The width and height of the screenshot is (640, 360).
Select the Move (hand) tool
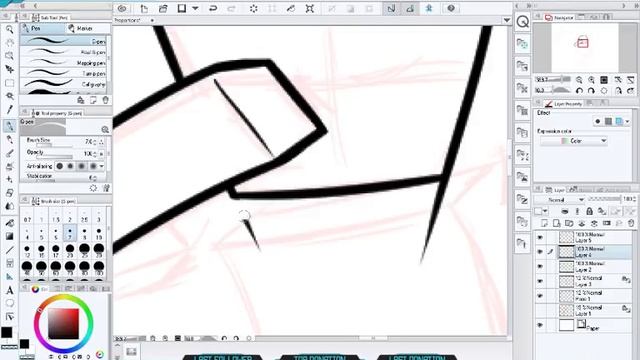click(x=9, y=43)
